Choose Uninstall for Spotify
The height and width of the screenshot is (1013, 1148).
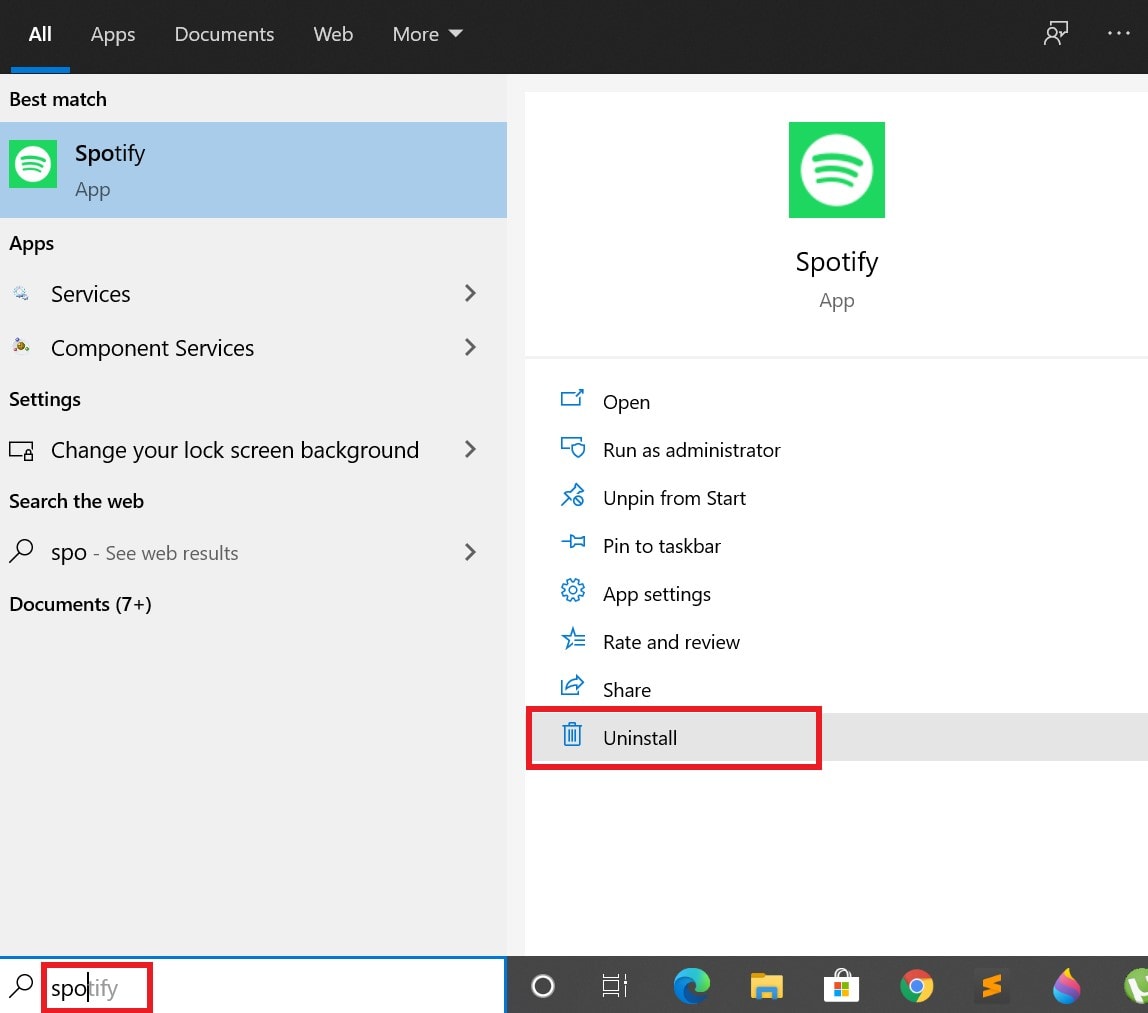[x=640, y=738]
